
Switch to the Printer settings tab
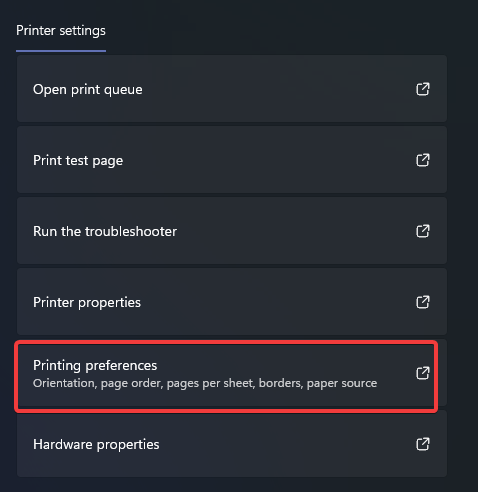[61, 31]
